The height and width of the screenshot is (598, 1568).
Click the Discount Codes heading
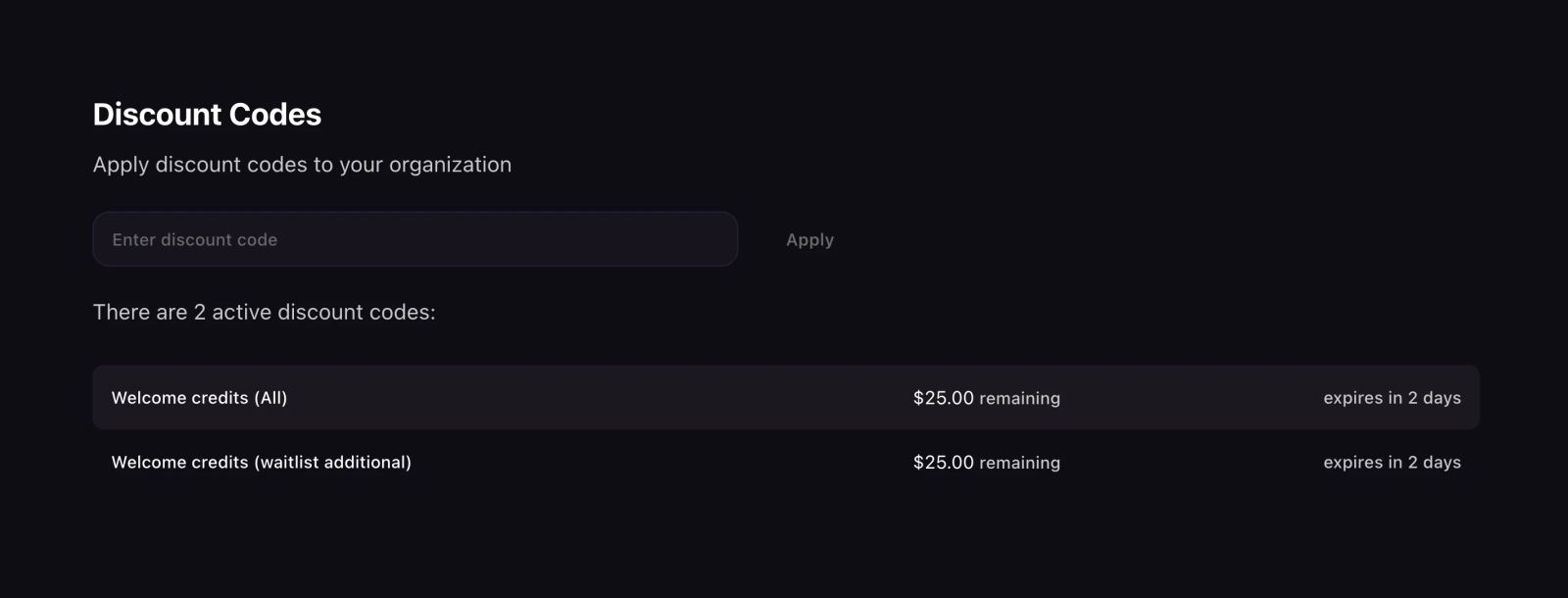(x=207, y=115)
